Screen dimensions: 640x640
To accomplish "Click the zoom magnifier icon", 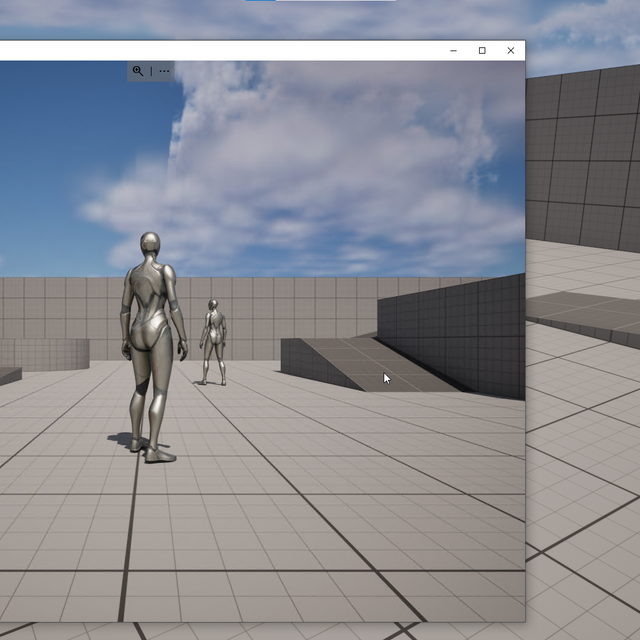I will click(137, 71).
